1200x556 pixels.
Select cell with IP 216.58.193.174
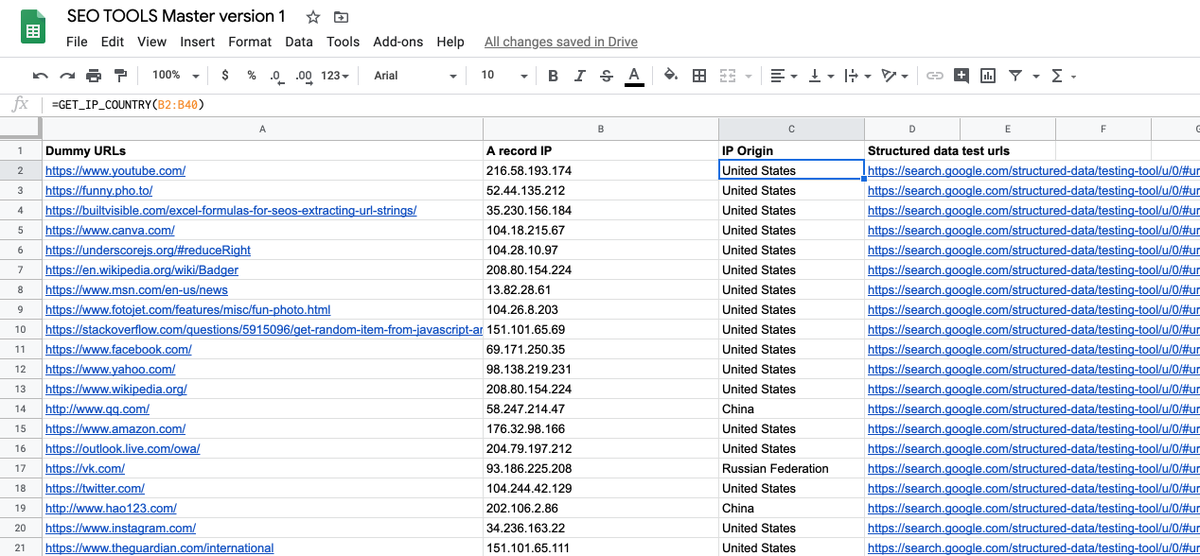[x=600, y=171]
